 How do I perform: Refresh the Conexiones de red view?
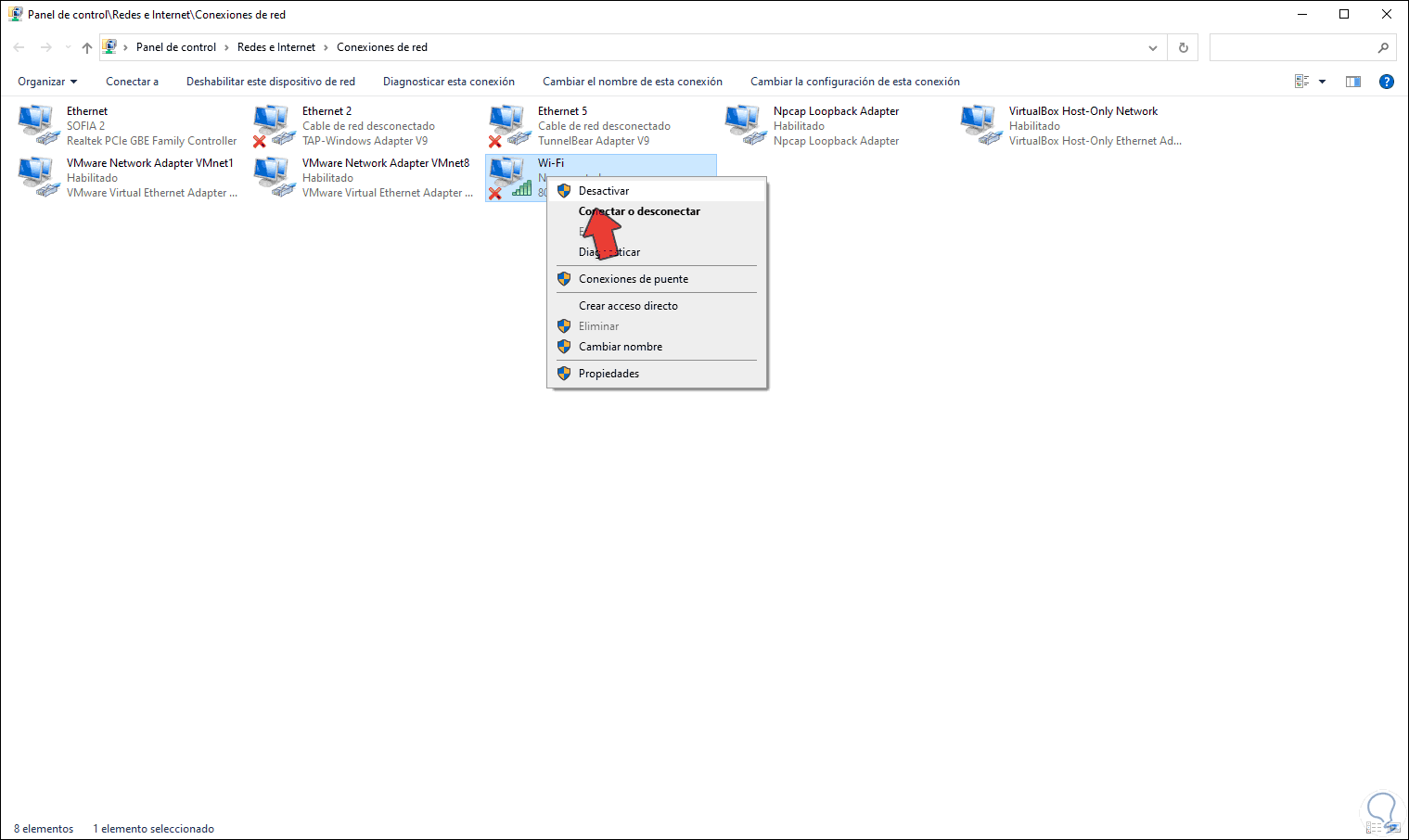click(x=1184, y=47)
